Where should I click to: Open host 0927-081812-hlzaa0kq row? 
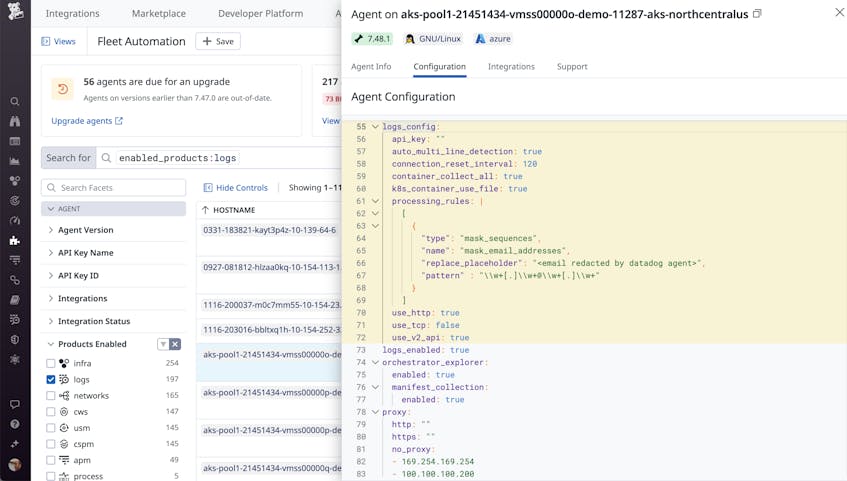click(271, 267)
